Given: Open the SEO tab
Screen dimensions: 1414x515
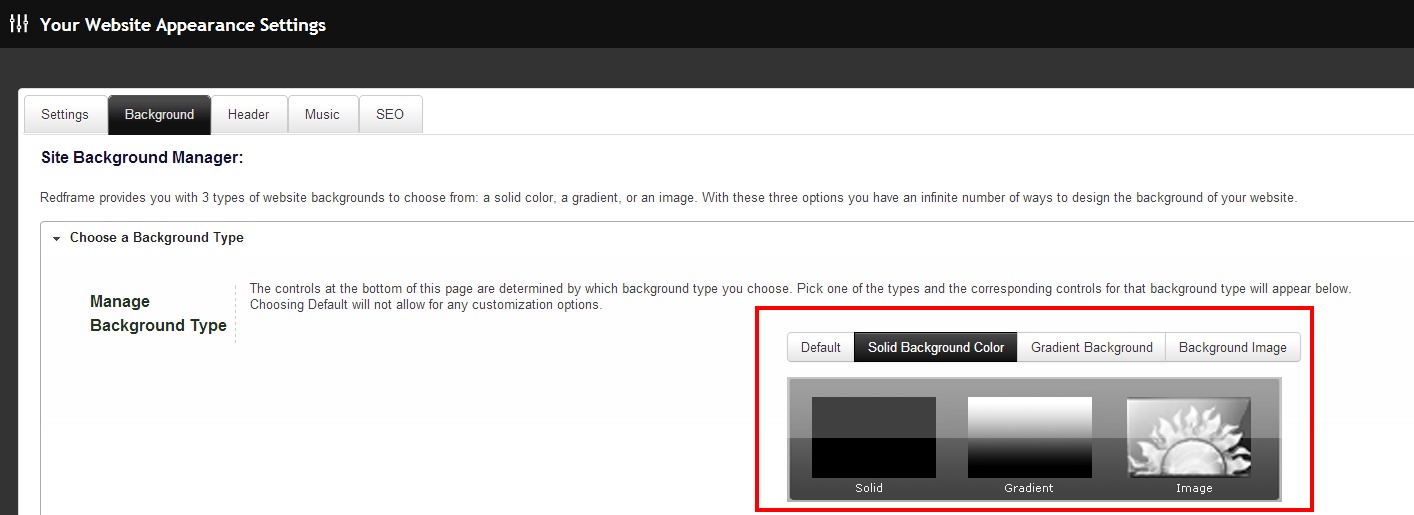Looking at the screenshot, I should 390,115.
